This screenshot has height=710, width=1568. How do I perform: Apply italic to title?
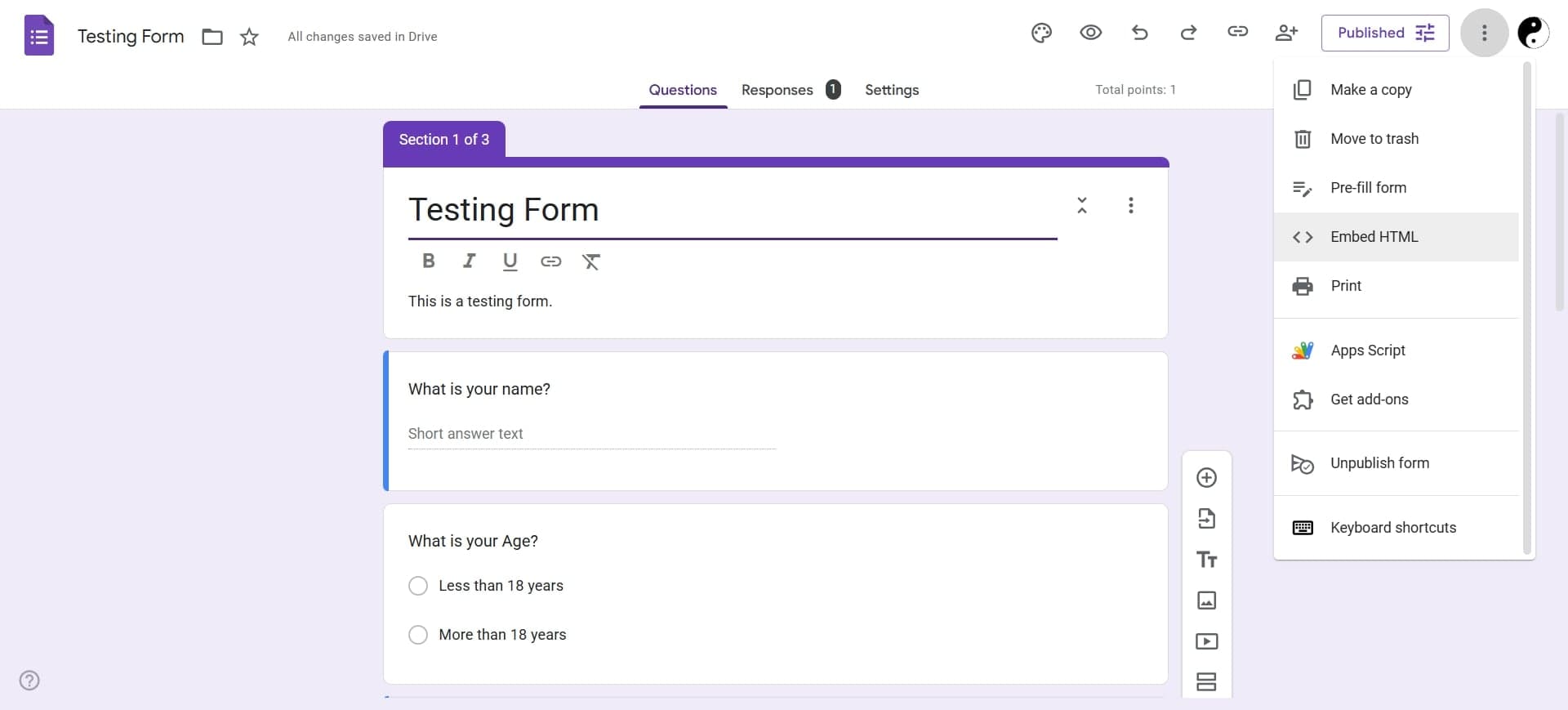coord(469,261)
